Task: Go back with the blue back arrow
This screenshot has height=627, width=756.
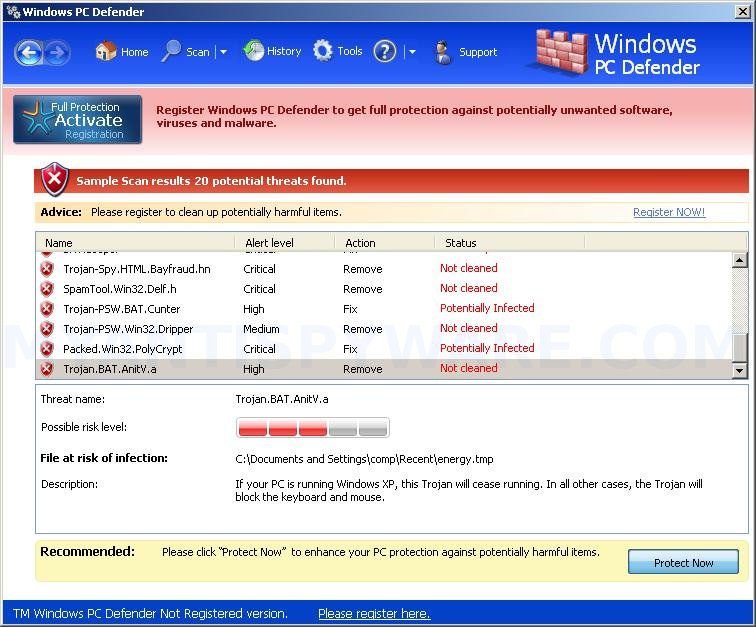Action: coord(28,52)
